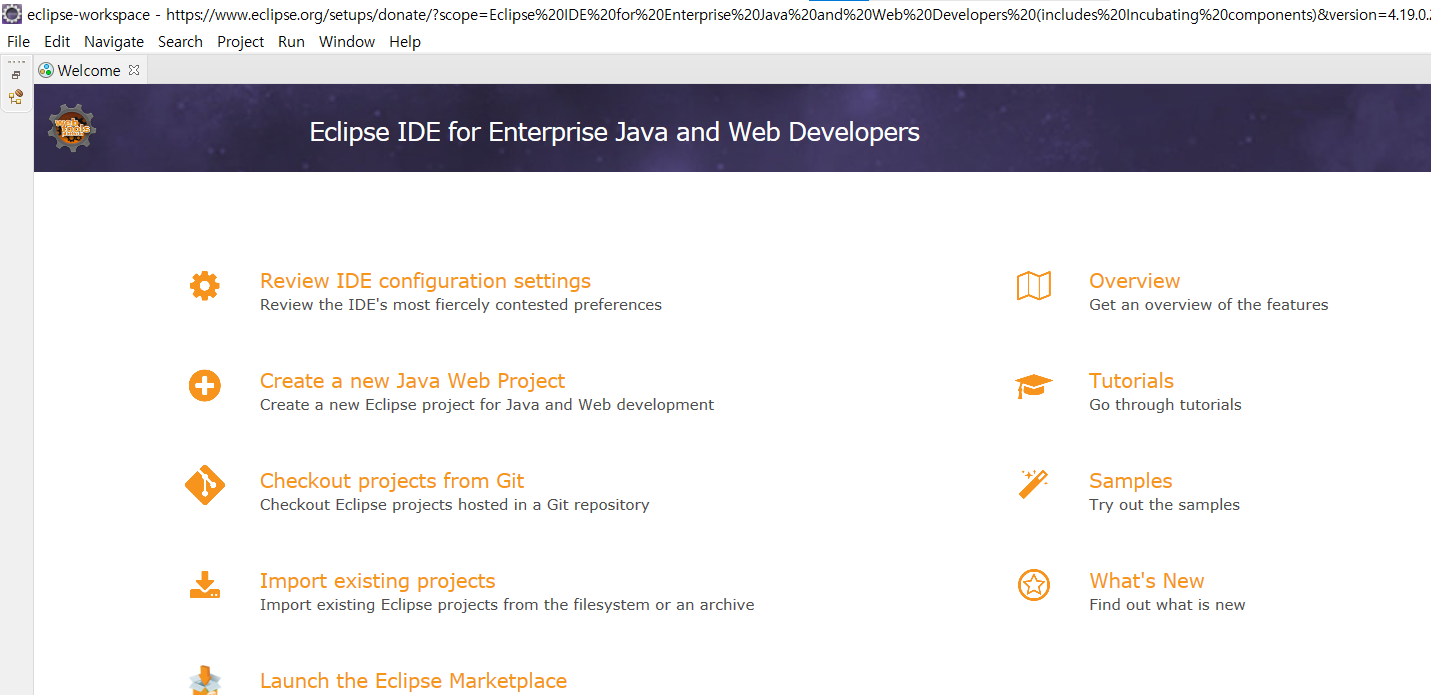Click the download icon for Import existing projects
1431x695 pixels.
(x=204, y=585)
